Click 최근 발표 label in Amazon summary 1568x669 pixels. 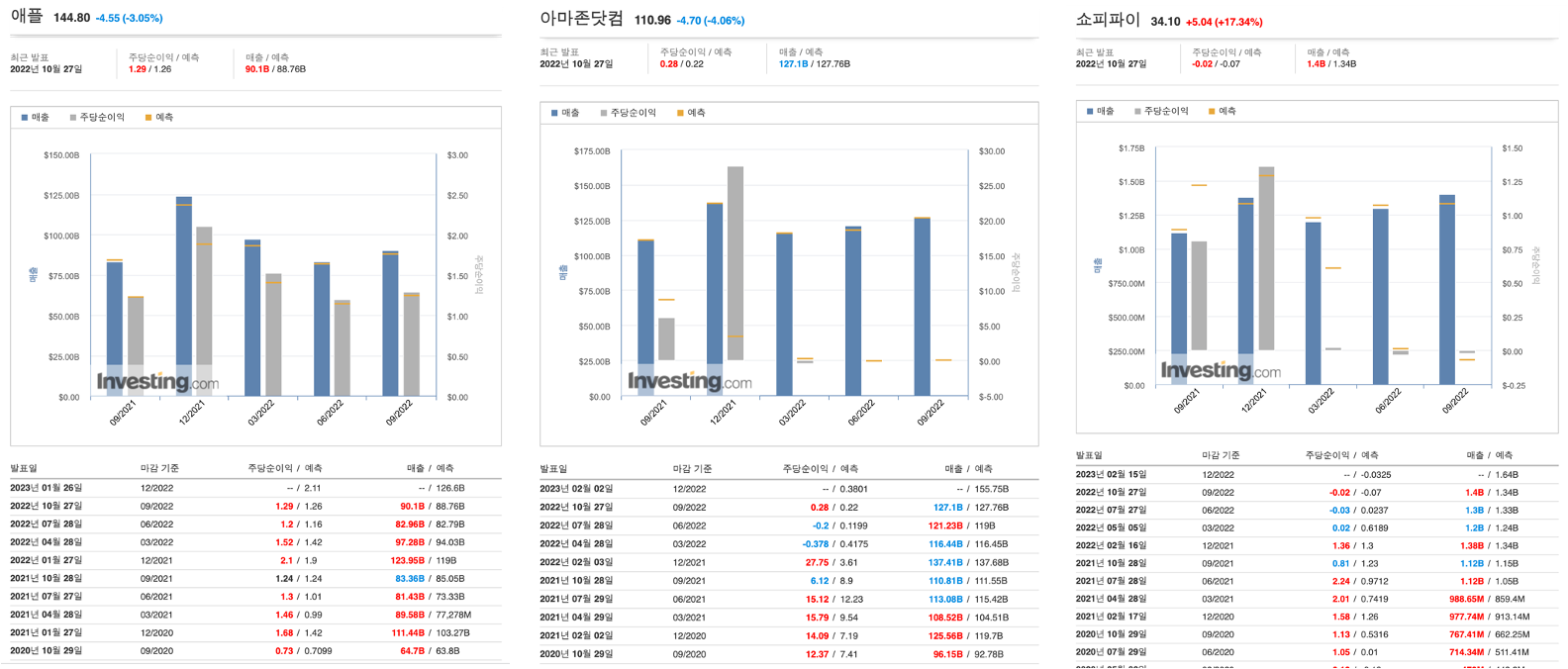click(559, 52)
